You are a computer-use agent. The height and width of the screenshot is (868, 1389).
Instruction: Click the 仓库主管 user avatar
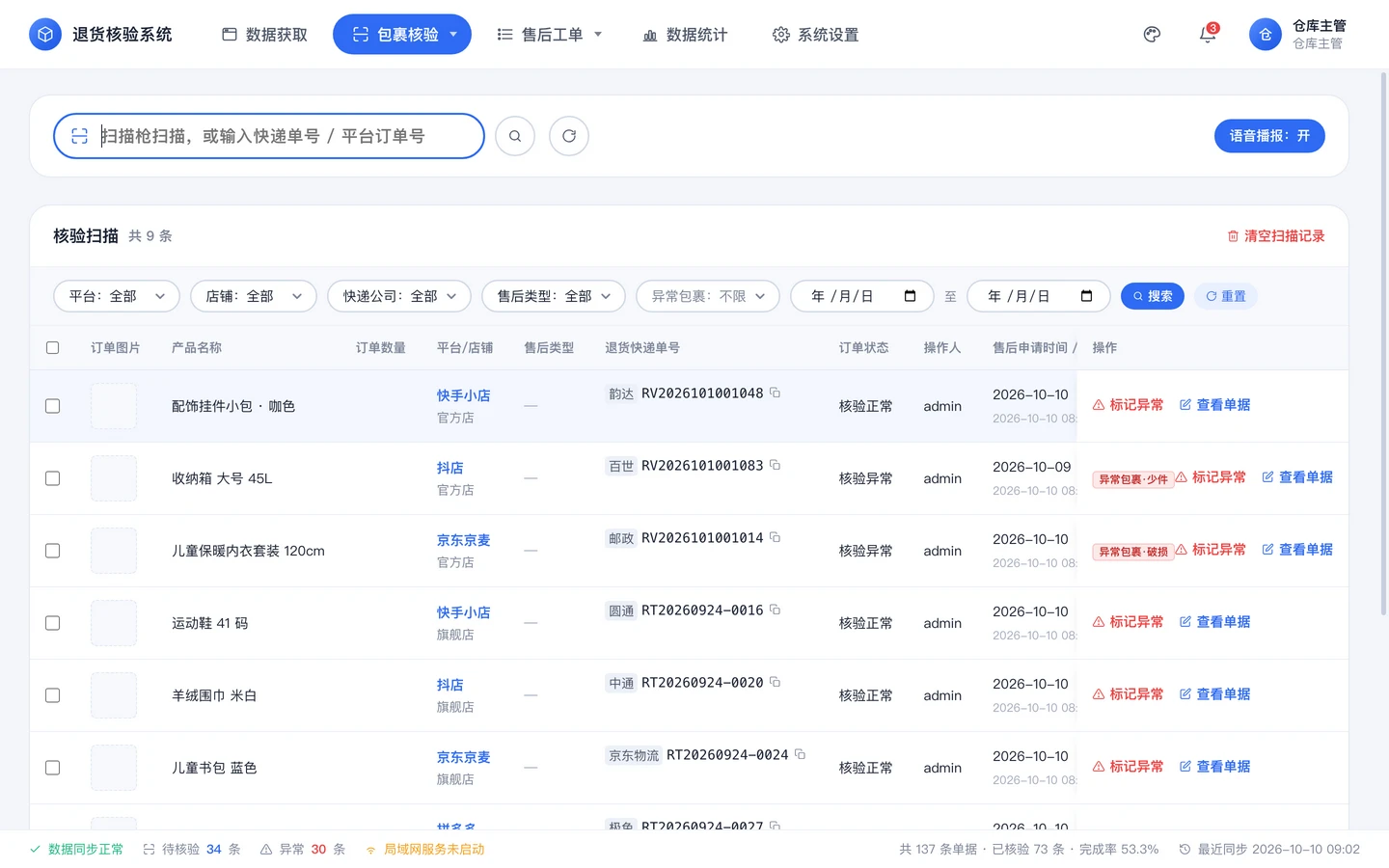coord(1266,35)
